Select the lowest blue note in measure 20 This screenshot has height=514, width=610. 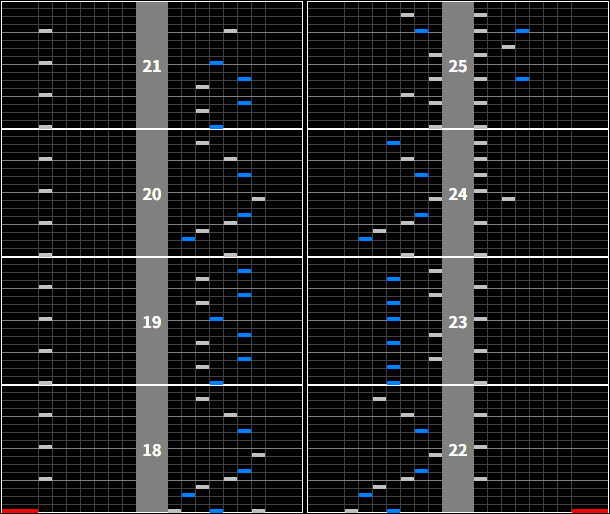click(x=188, y=239)
